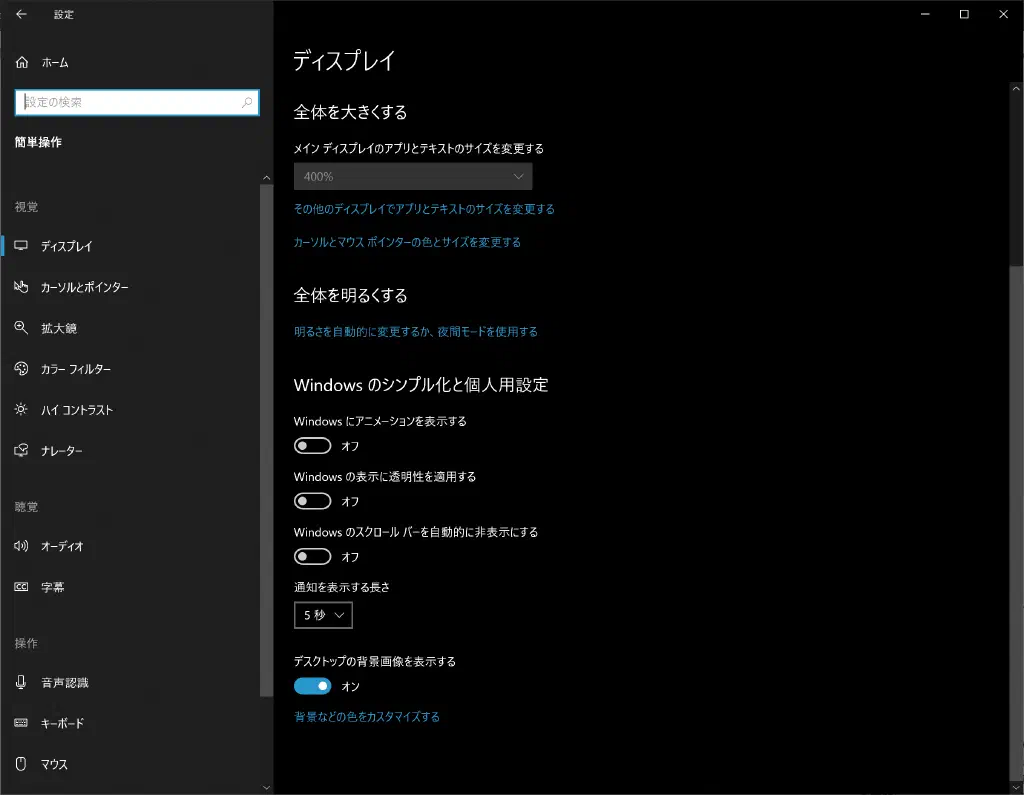Expand the 5 秒 notification duration dropdown

(x=323, y=616)
